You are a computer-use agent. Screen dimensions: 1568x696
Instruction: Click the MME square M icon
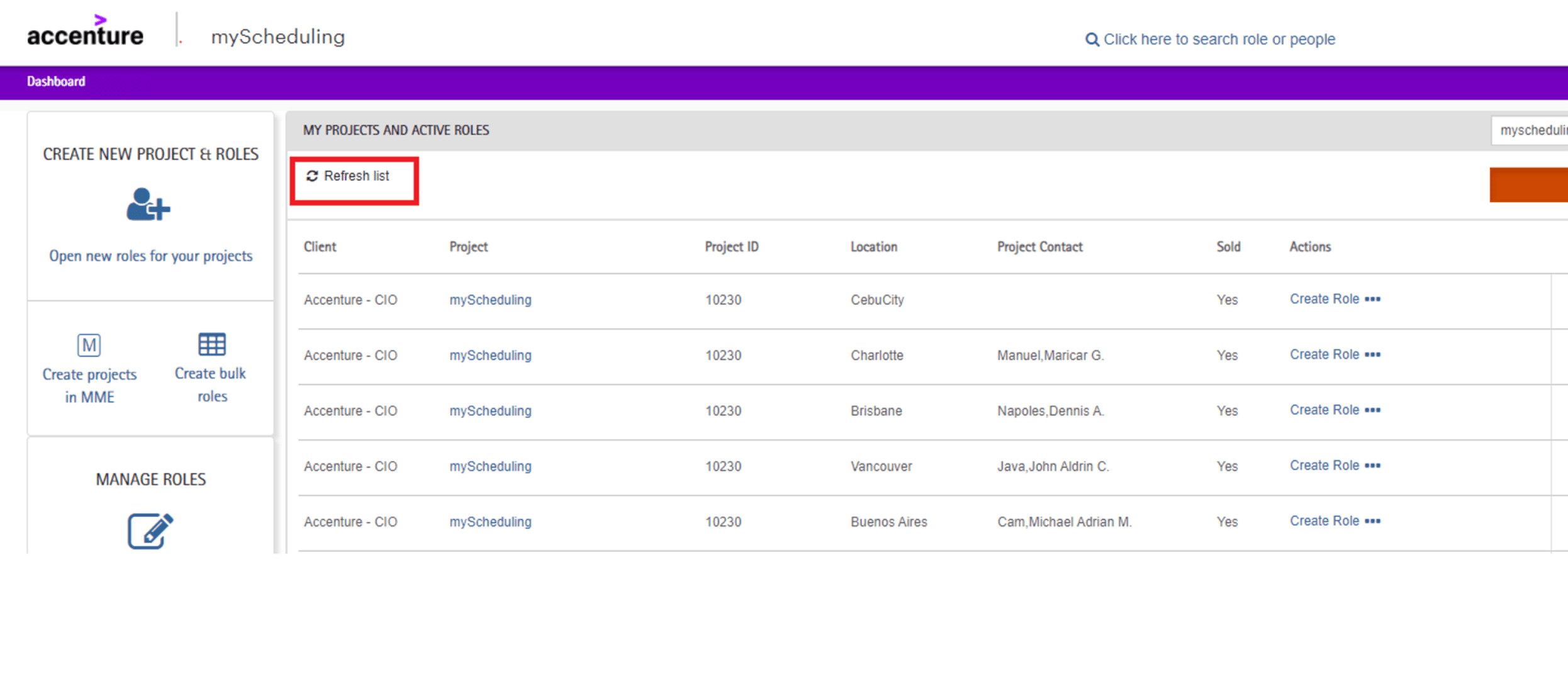click(89, 345)
